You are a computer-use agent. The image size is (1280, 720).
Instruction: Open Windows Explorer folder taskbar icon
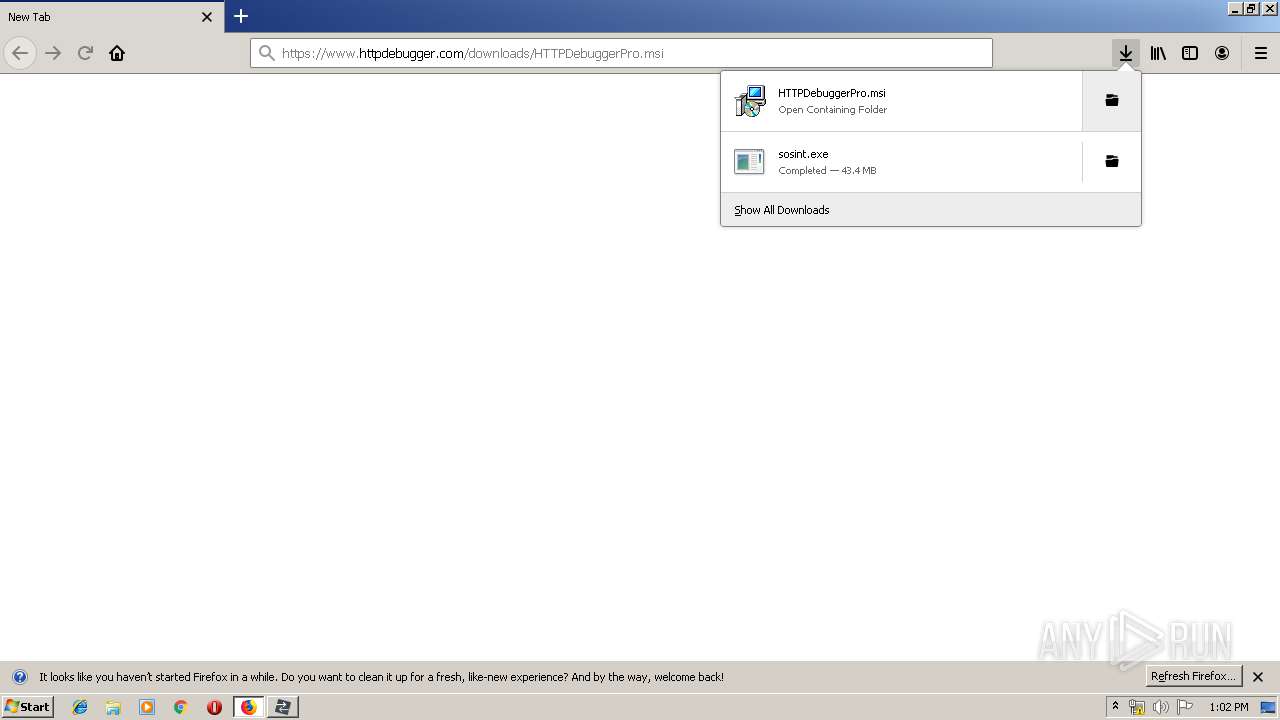[113, 707]
